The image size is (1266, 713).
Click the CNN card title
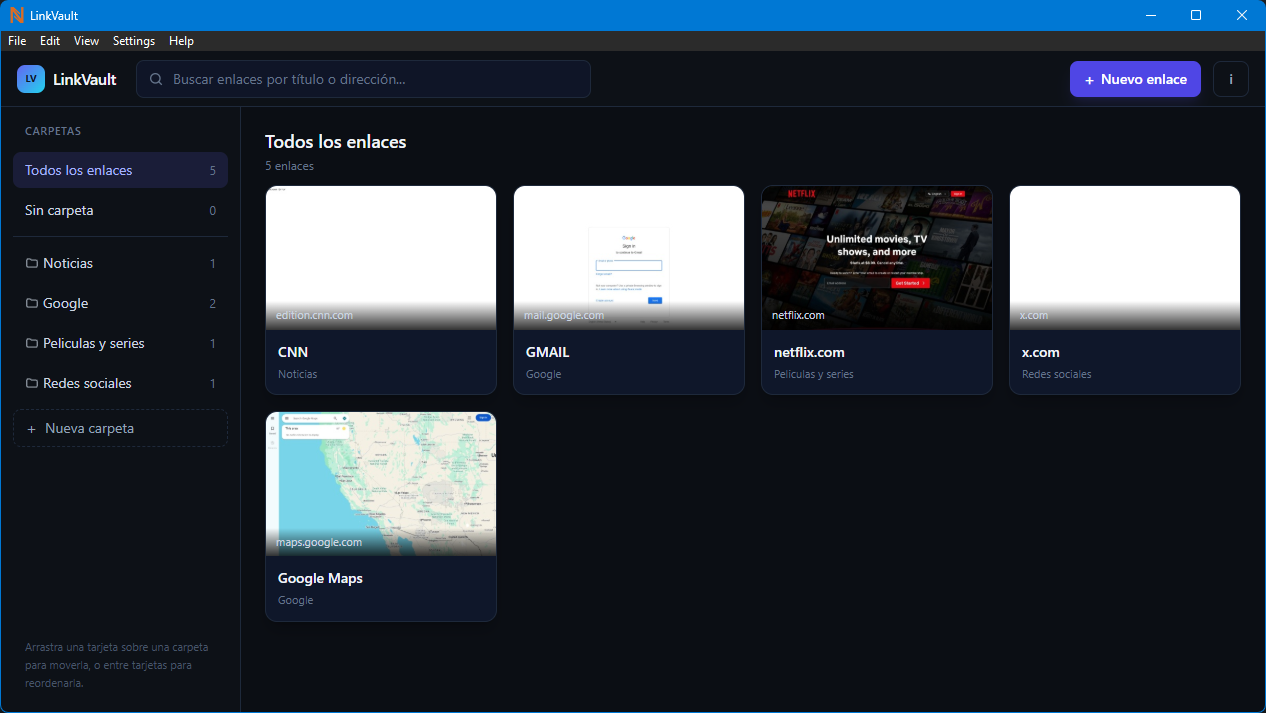click(293, 352)
